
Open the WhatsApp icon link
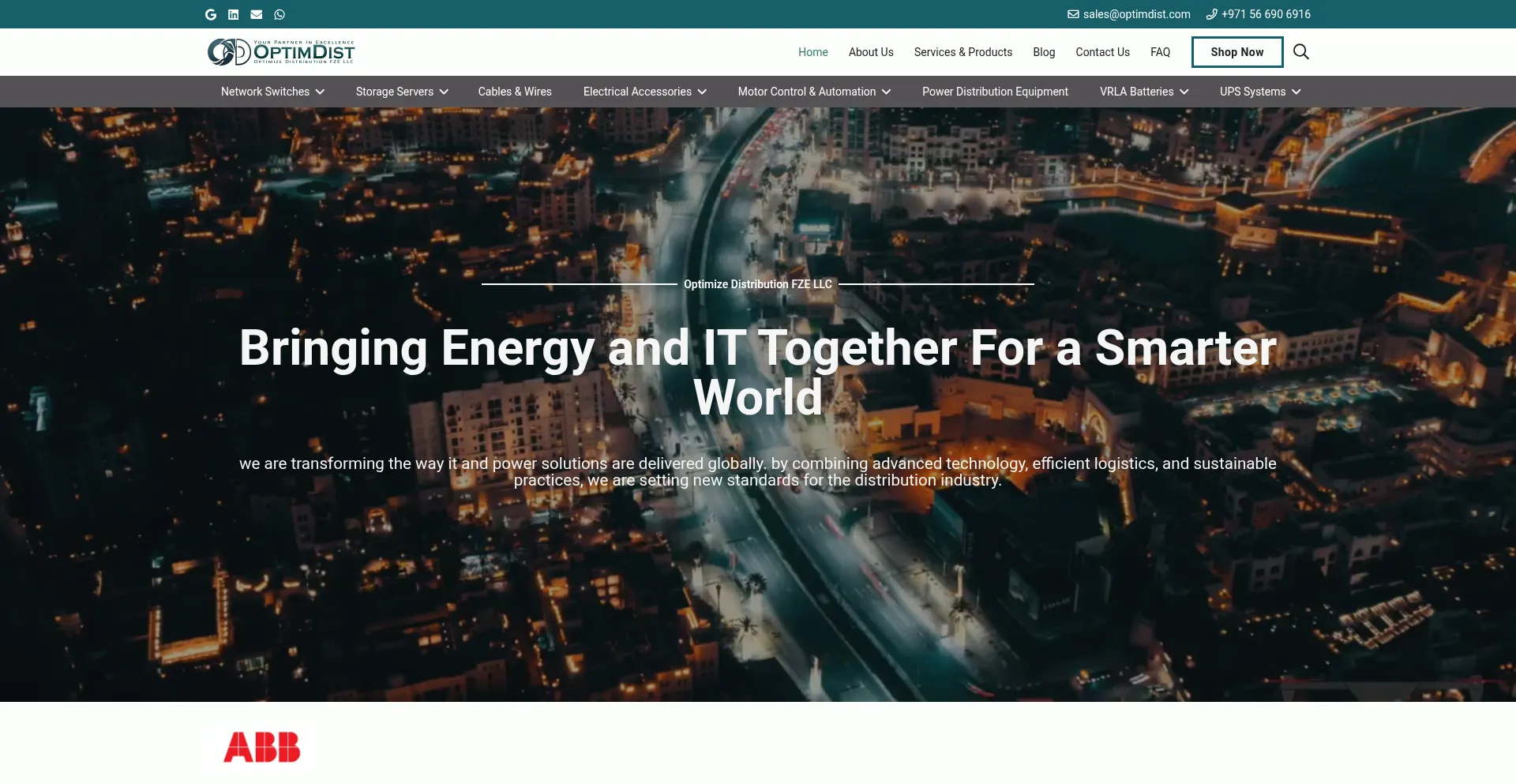(x=280, y=14)
